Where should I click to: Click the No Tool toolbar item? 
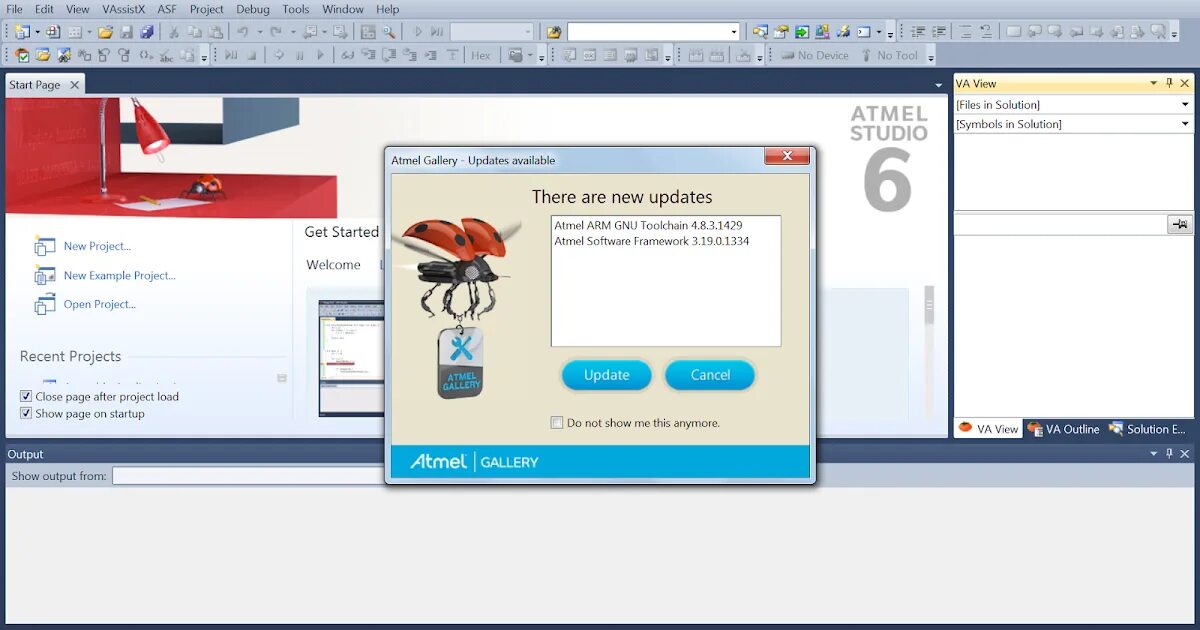click(x=889, y=56)
